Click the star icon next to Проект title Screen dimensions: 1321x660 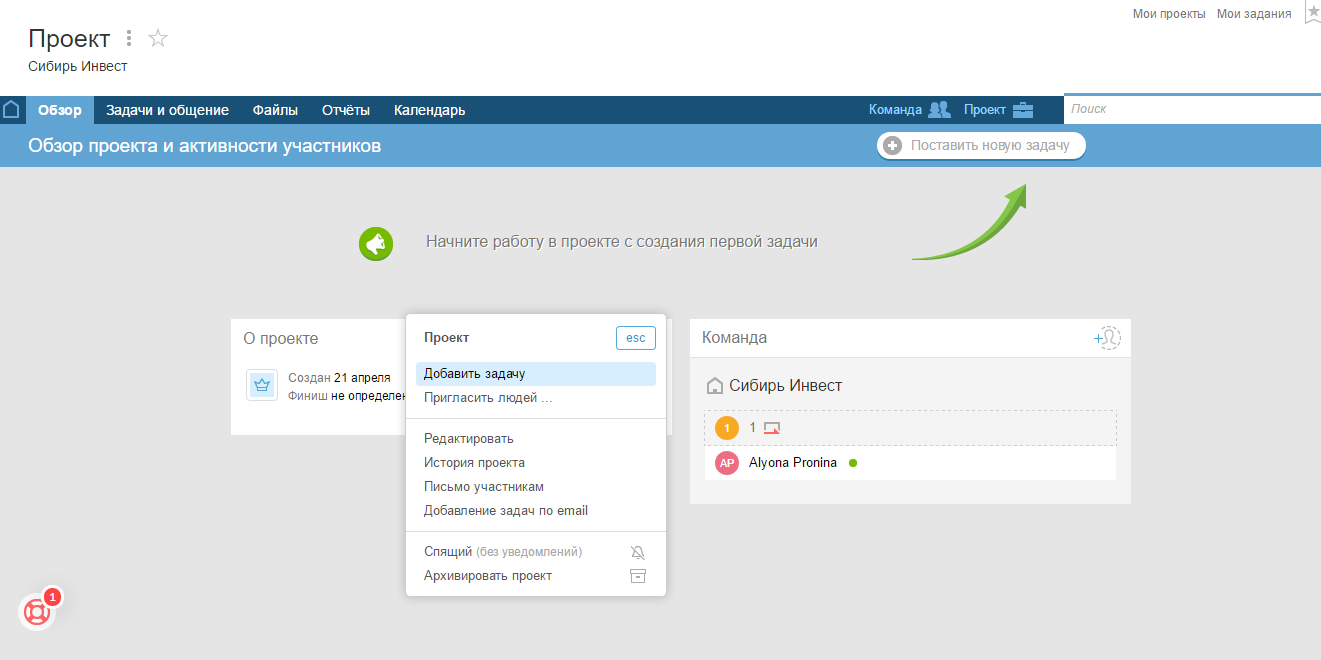pyautogui.click(x=157, y=38)
